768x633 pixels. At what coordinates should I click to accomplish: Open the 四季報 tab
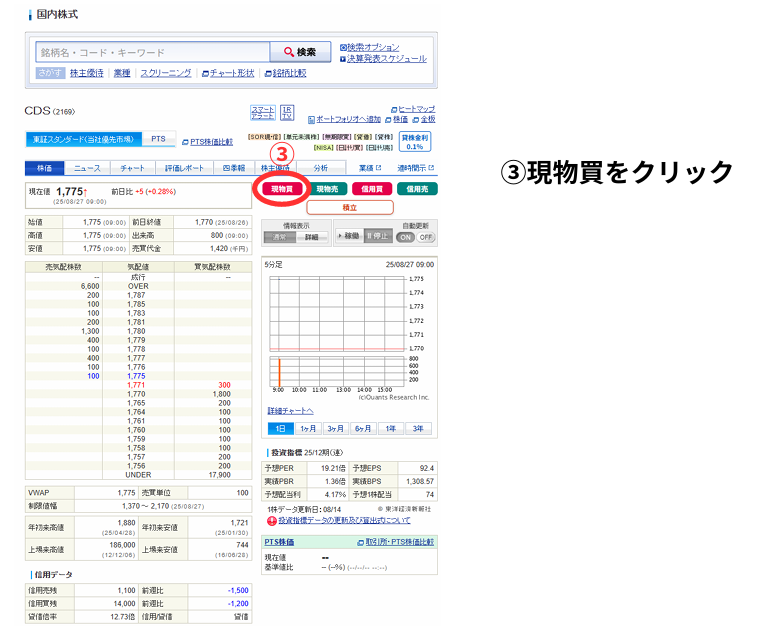[234, 169]
